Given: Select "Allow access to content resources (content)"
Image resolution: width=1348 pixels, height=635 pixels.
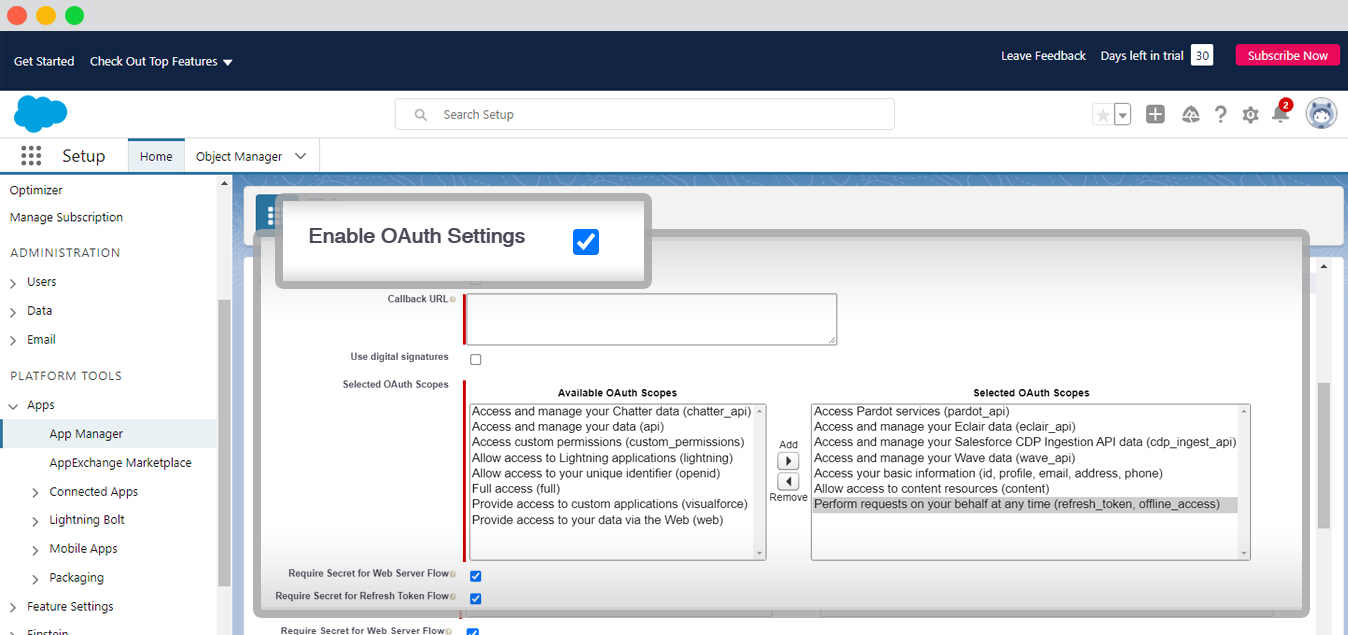Looking at the screenshot, I should 931,489.
